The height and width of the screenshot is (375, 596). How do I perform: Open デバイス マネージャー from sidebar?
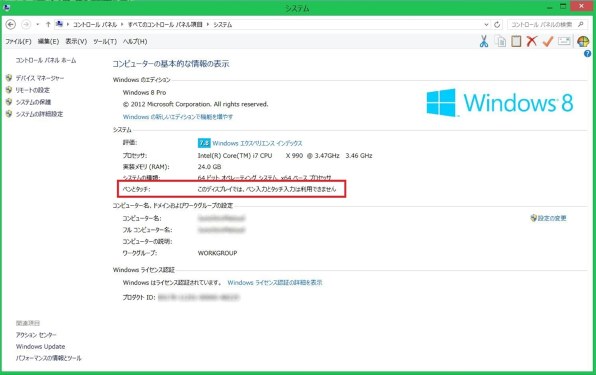click(x=40, y=78)
